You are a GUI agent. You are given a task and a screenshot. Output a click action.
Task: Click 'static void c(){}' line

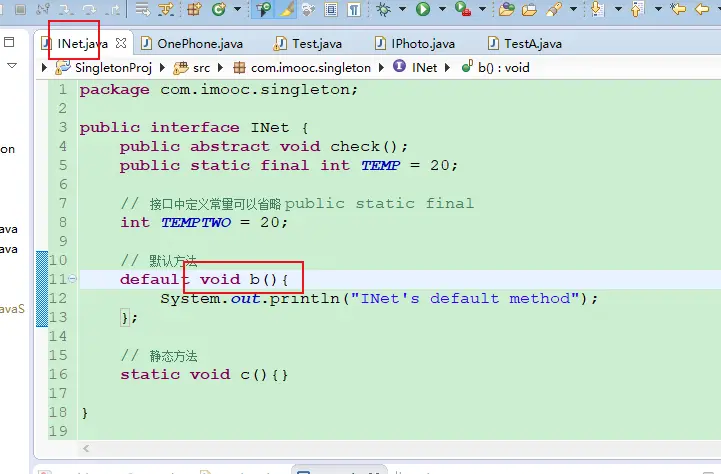204,374
